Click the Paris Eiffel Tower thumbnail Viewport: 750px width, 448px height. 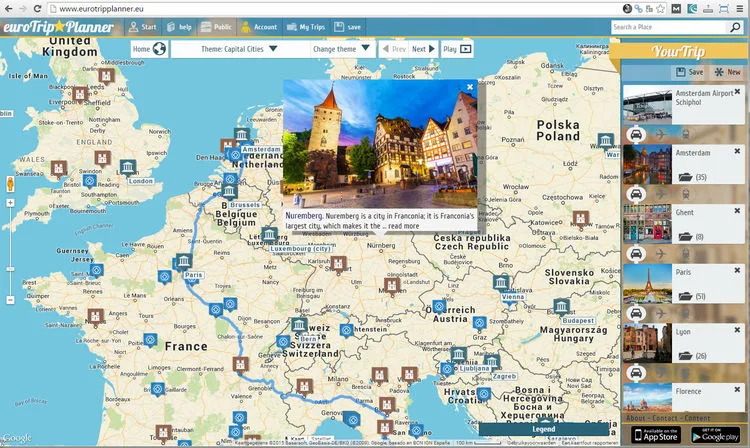[647, 284]
